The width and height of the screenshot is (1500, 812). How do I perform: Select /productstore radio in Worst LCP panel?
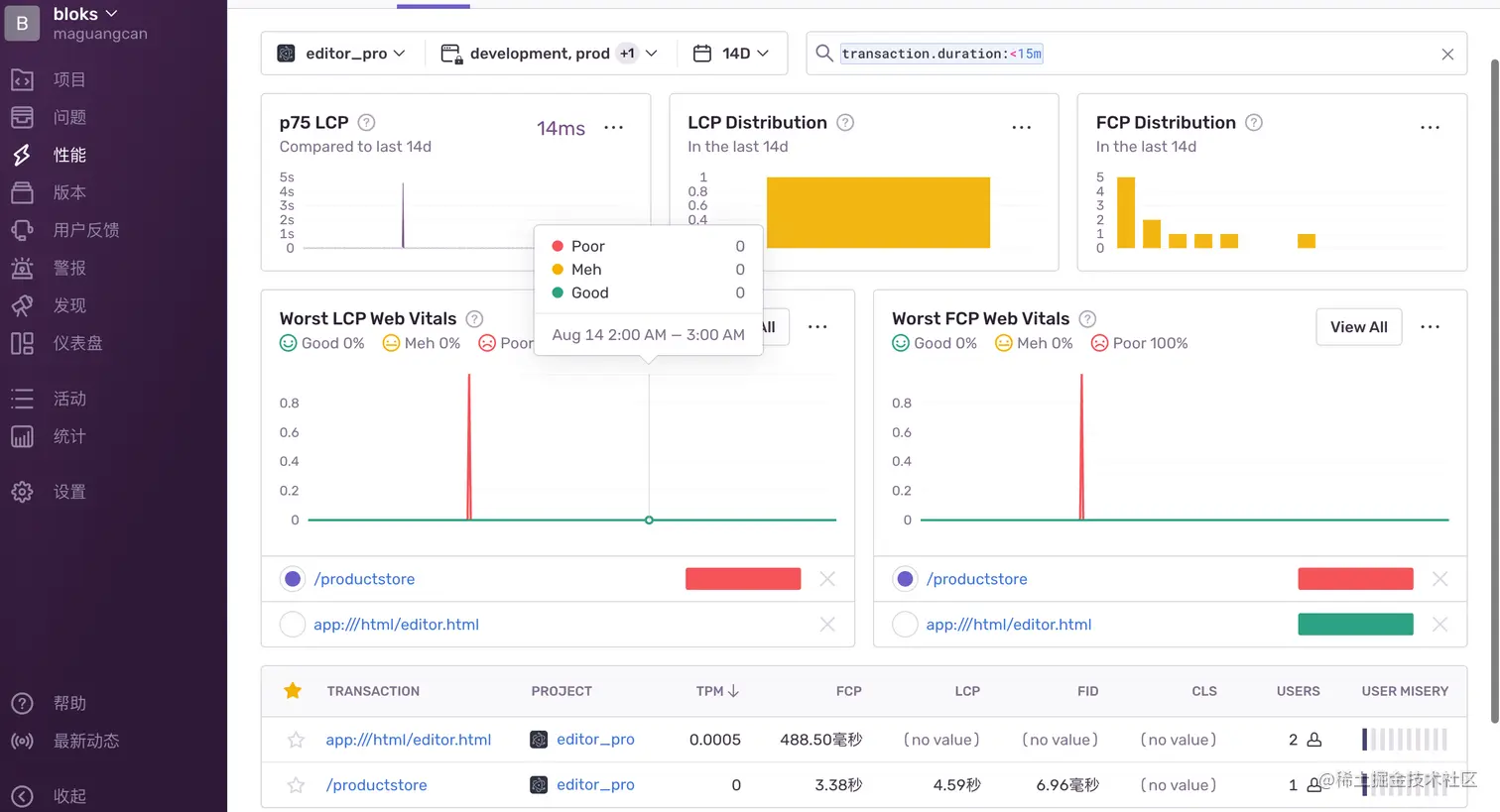tap(293, 579)
